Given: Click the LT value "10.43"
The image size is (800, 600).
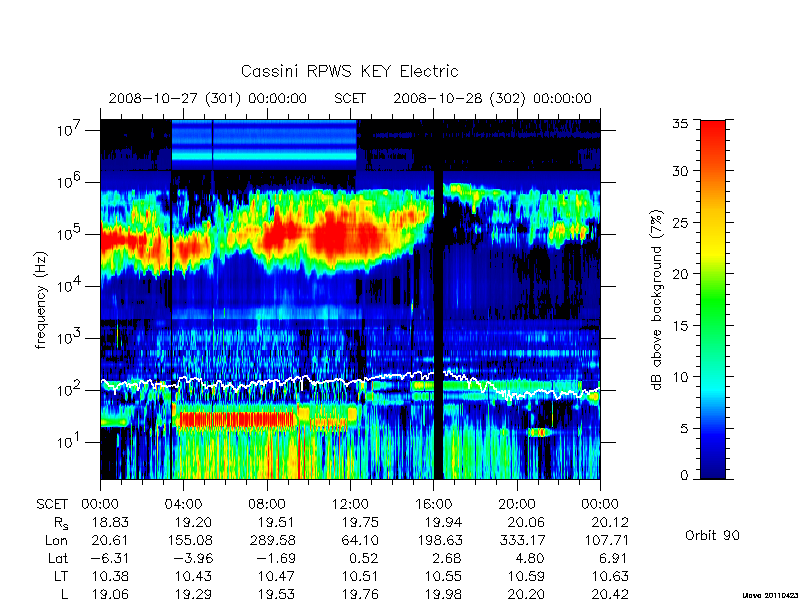Looking at the screenshot, I should 193,576.
